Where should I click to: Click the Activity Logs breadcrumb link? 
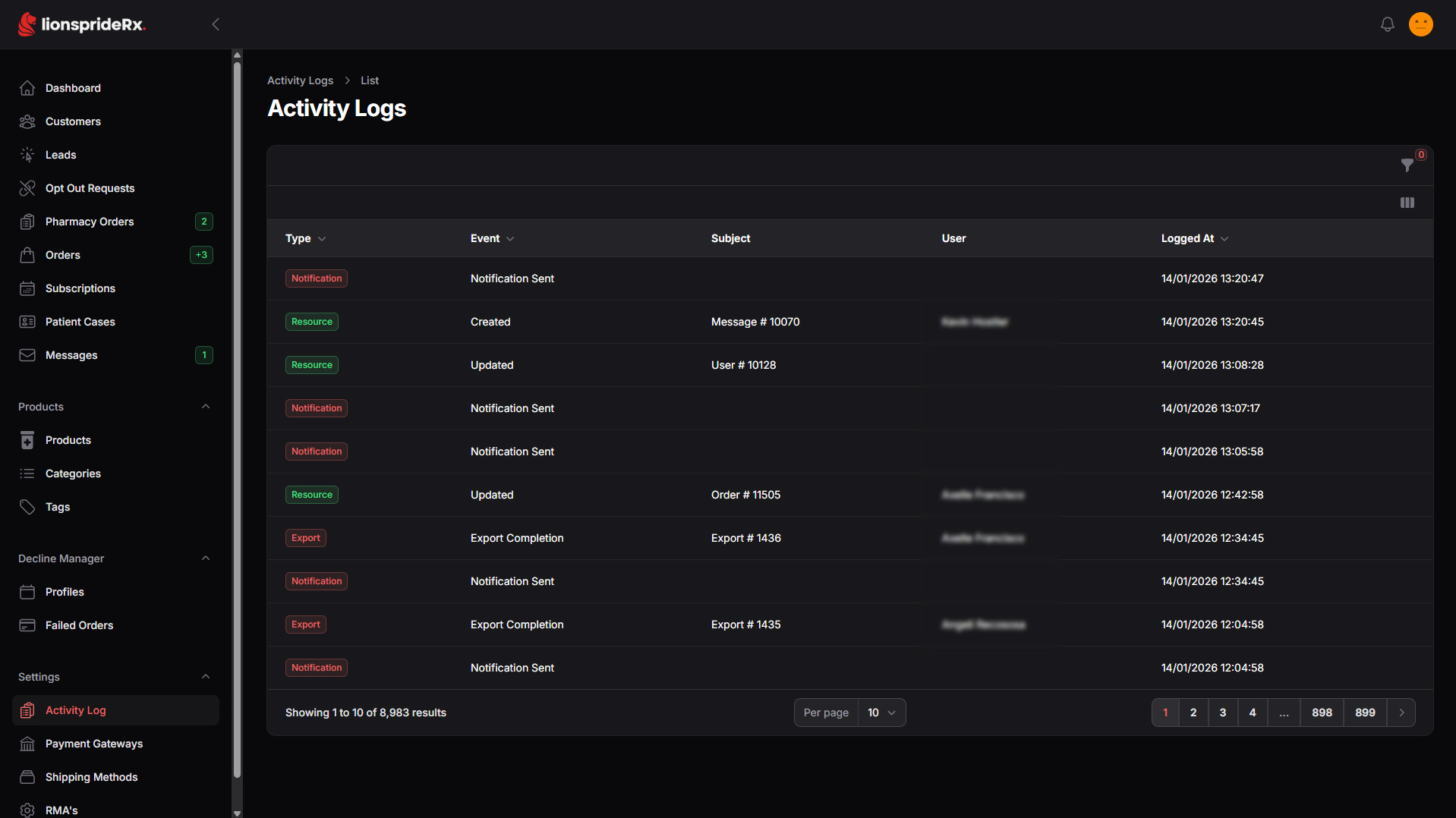pyautogui.click(x=300, y=80)
